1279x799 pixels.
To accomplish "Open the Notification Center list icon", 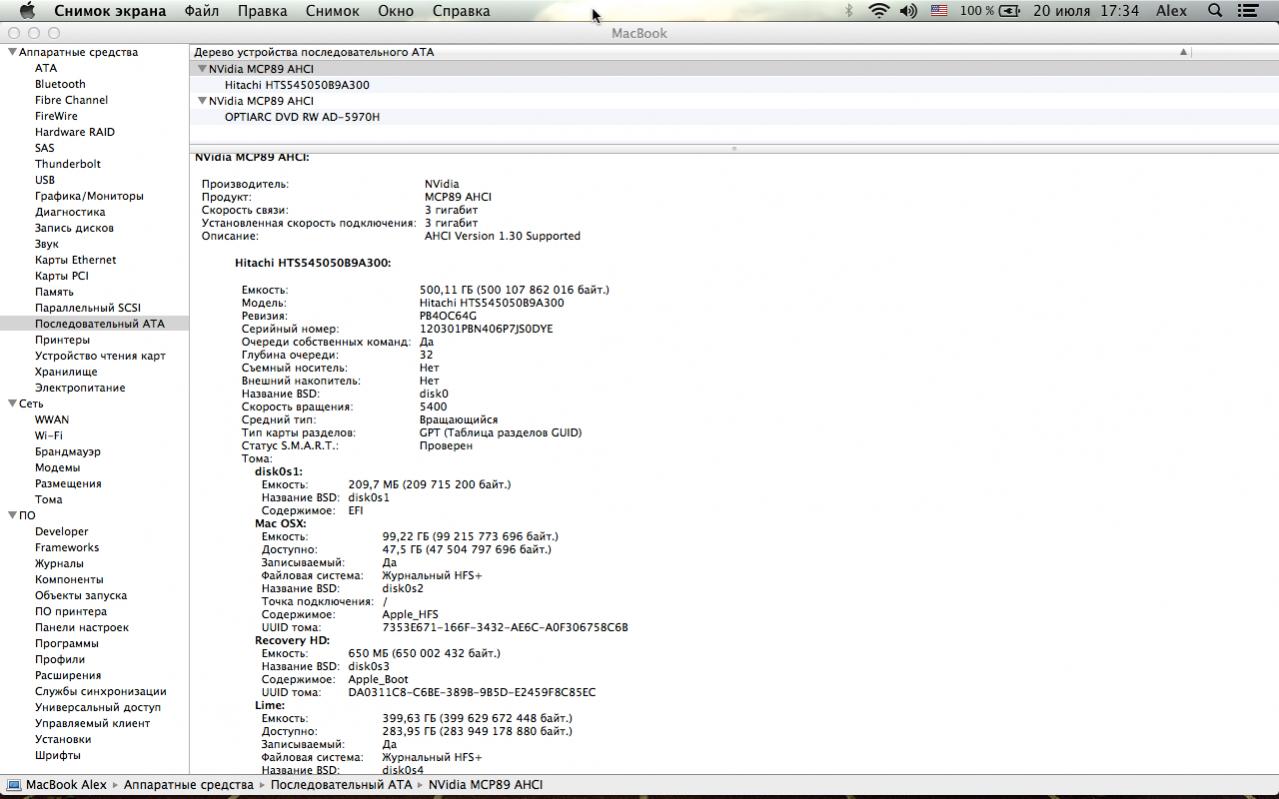I will click(x=1247, y=11).
